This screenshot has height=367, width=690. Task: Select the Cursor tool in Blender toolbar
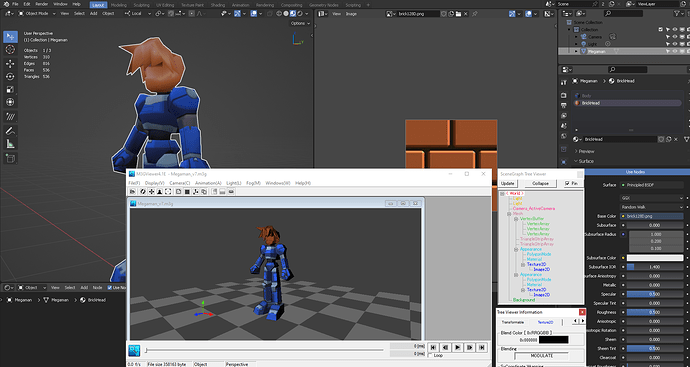pos(11,50)
